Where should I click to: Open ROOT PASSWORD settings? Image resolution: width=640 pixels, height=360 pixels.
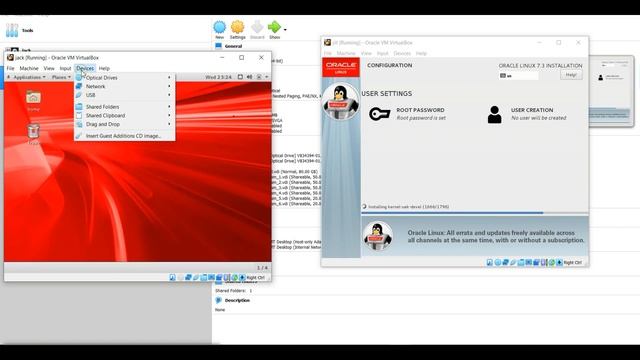point(421,113)
